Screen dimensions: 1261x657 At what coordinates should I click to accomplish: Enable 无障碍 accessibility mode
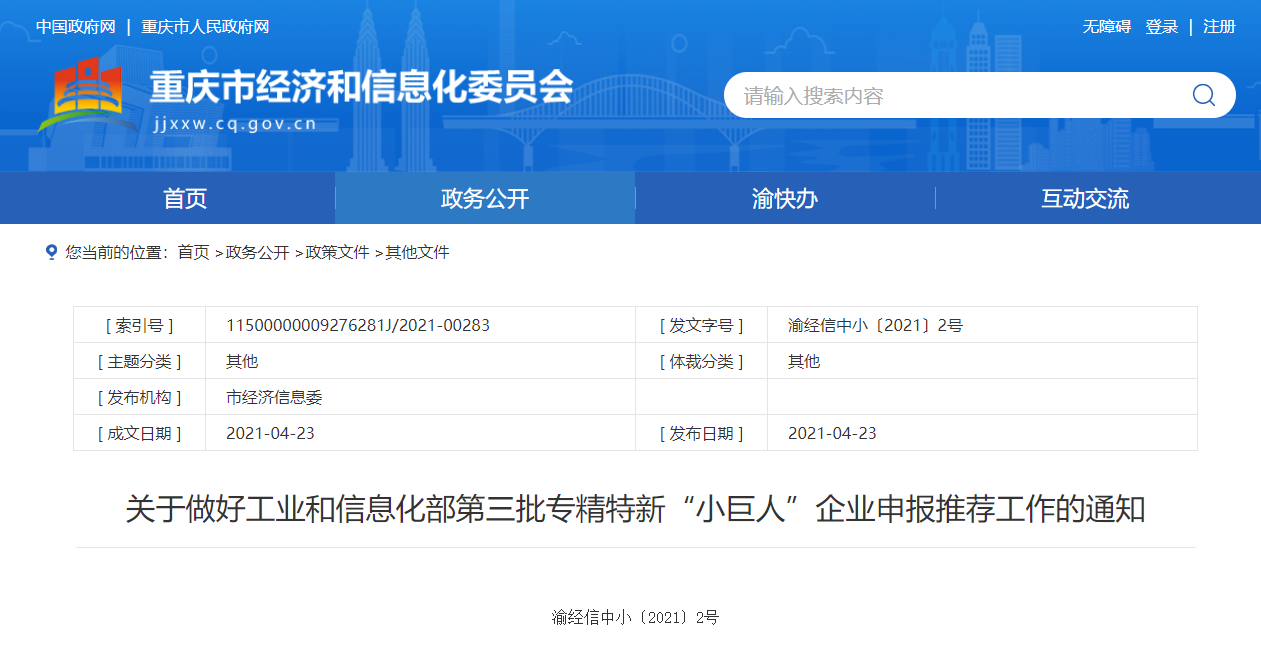click(1106, 27)
